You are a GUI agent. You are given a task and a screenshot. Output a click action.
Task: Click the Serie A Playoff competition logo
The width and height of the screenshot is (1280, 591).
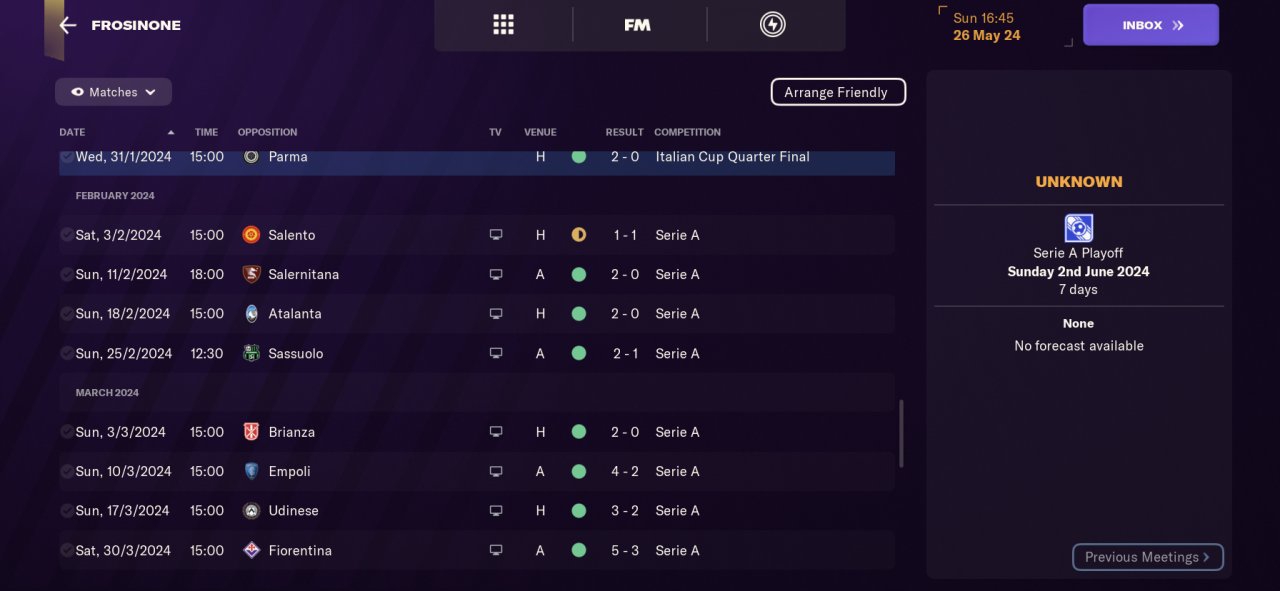1078,228
